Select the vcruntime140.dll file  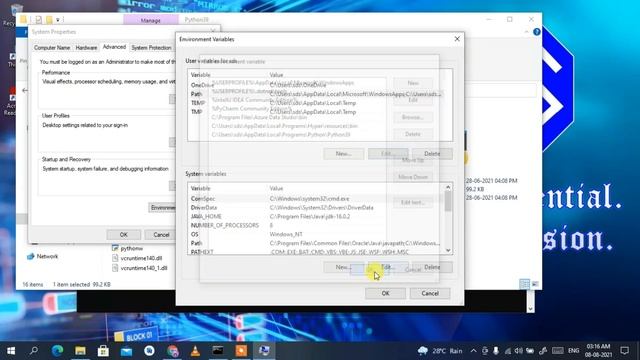coord(137,258)
